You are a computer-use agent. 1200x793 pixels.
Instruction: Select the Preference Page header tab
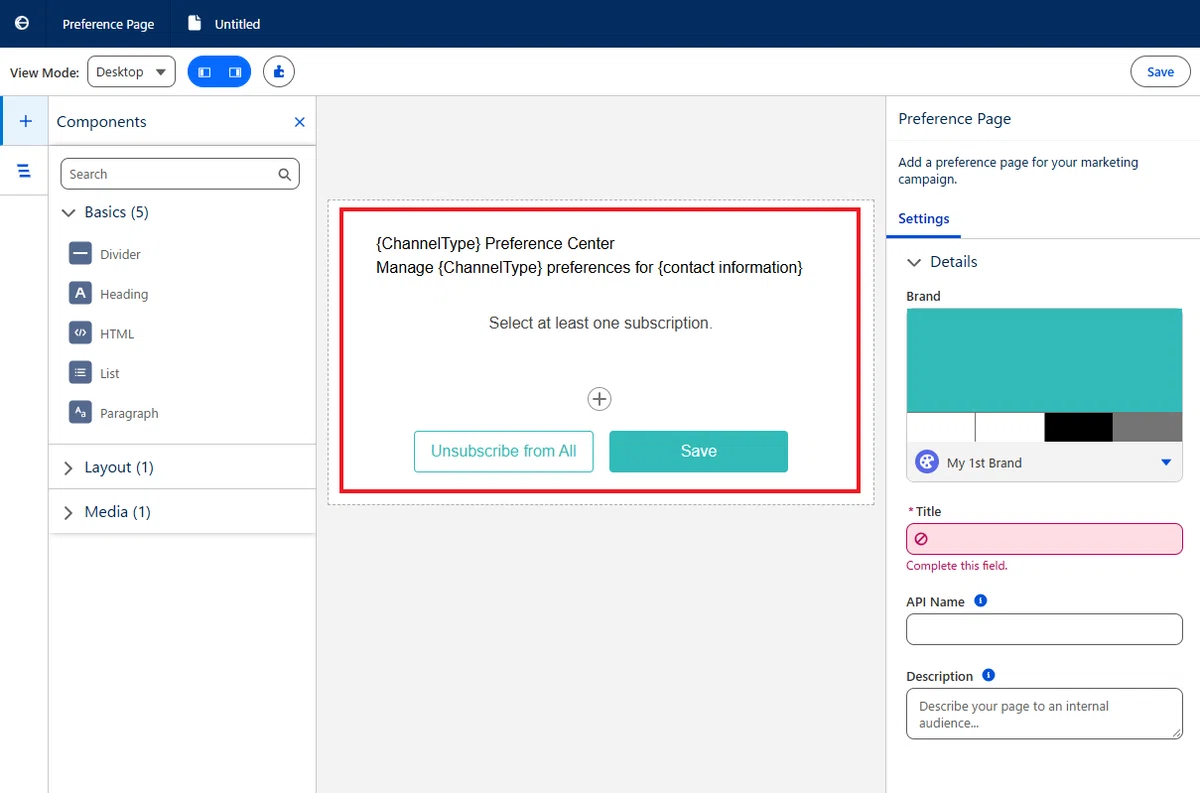pos(108,24)
